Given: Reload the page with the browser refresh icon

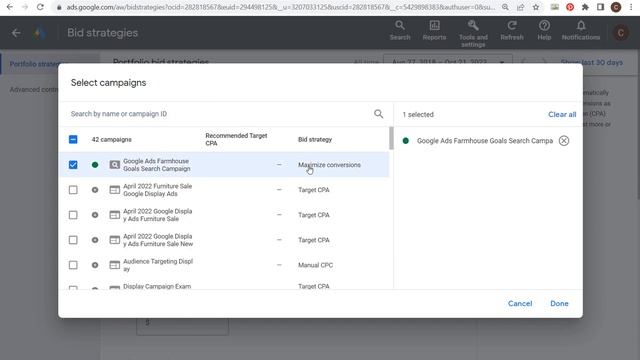Looking at the screenshot, I should pos(40,7).
